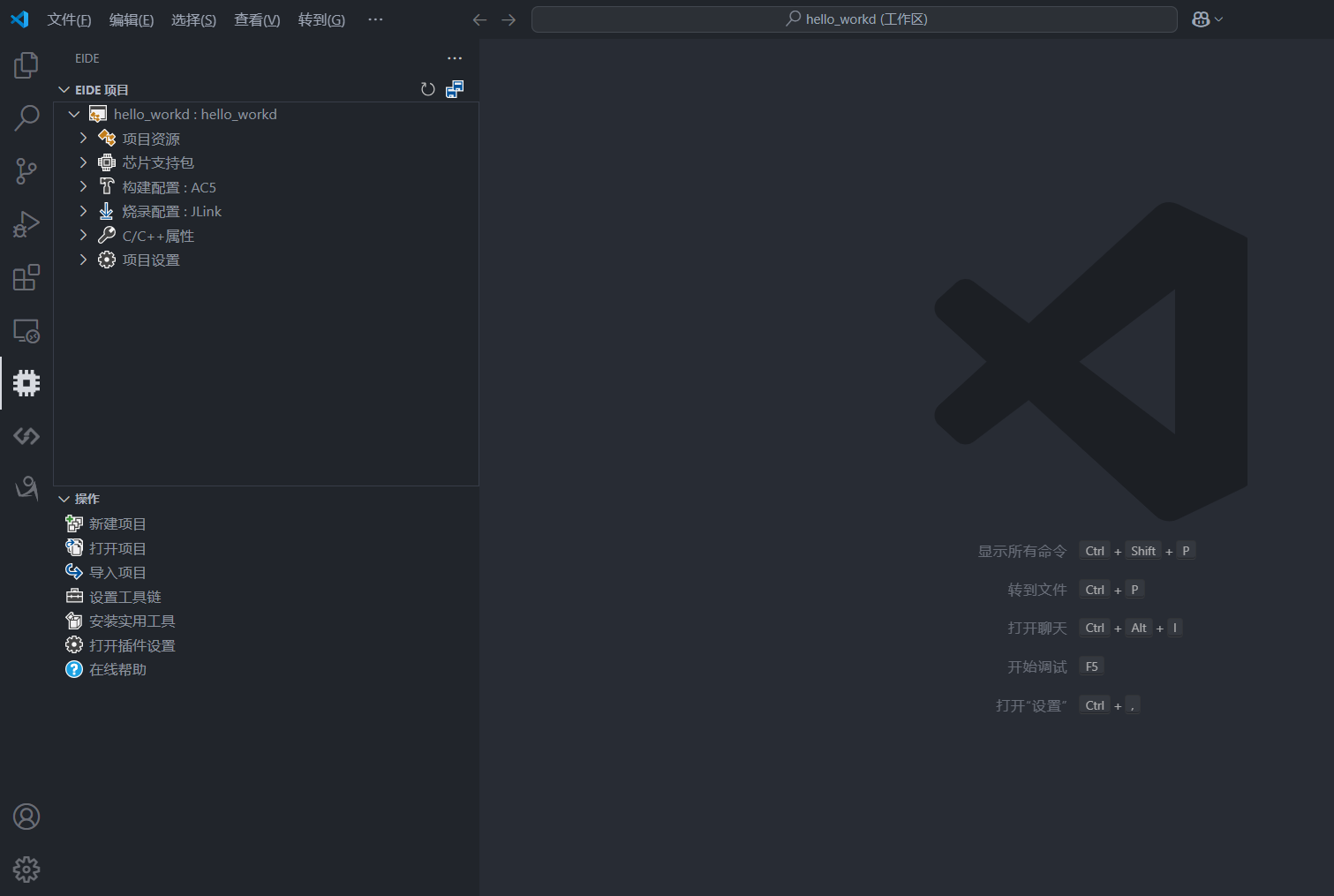
Task: Open the Explorer view in activity bar
Action: coord(26,65)
